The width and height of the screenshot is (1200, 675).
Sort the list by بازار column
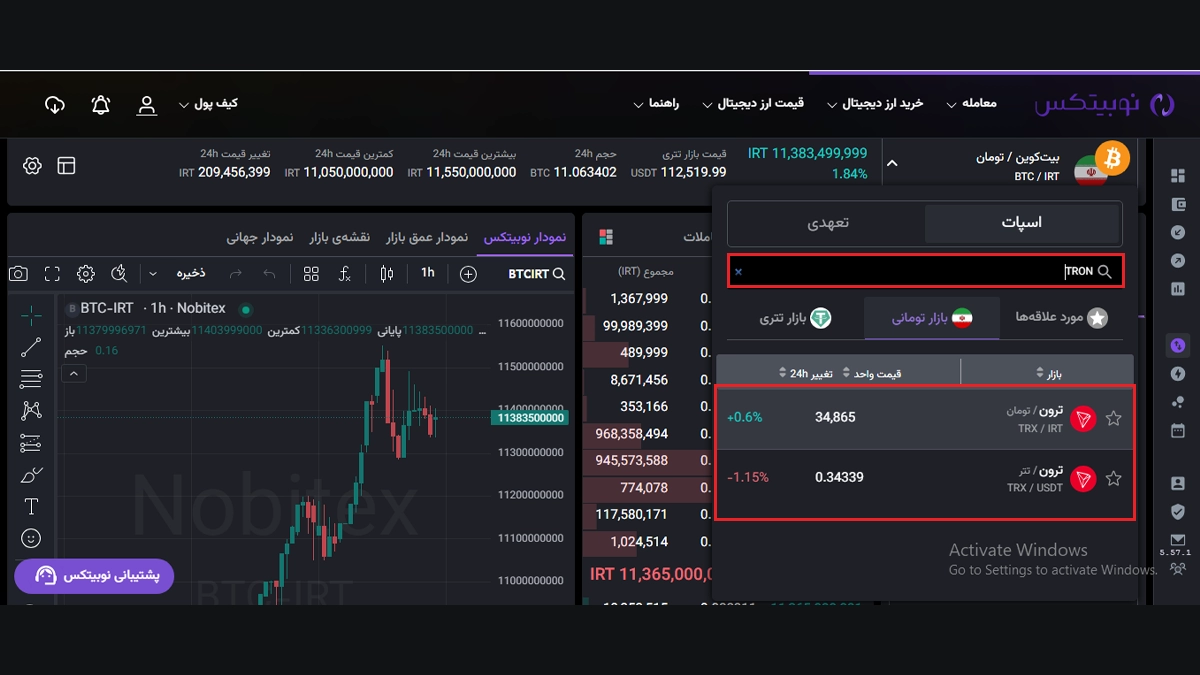pyautogui.click(x=1050, y=374)
